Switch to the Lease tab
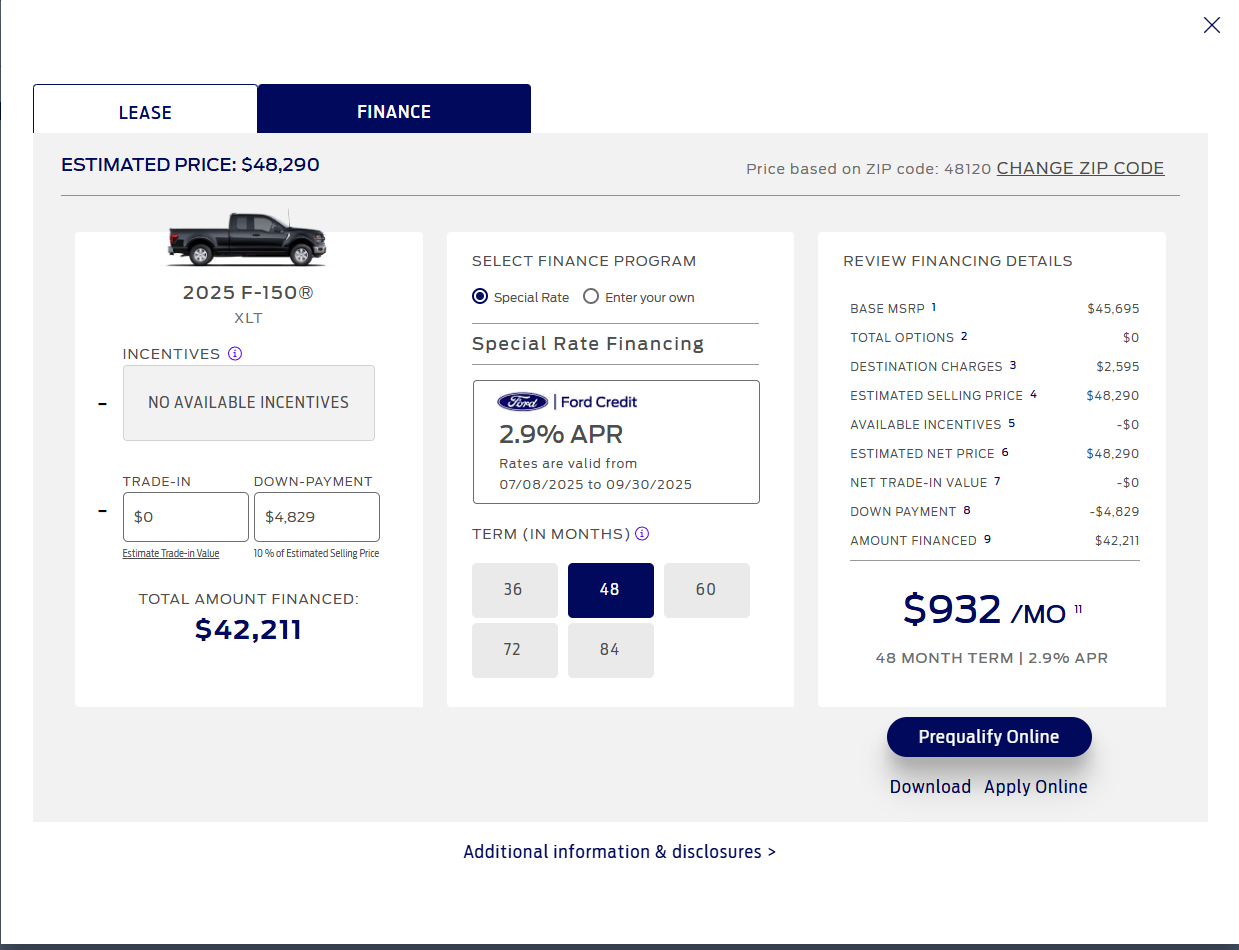1239x950 pixels. pos(145,109)
